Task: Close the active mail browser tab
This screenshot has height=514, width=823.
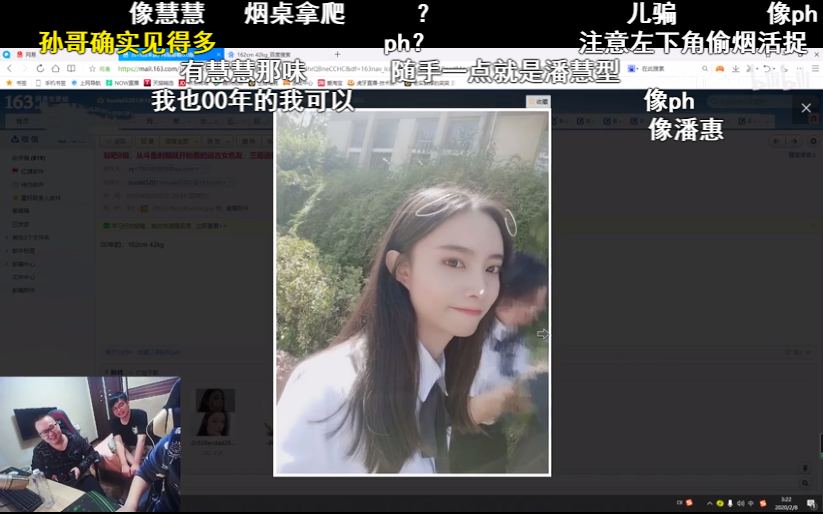Action: point(219,55)
